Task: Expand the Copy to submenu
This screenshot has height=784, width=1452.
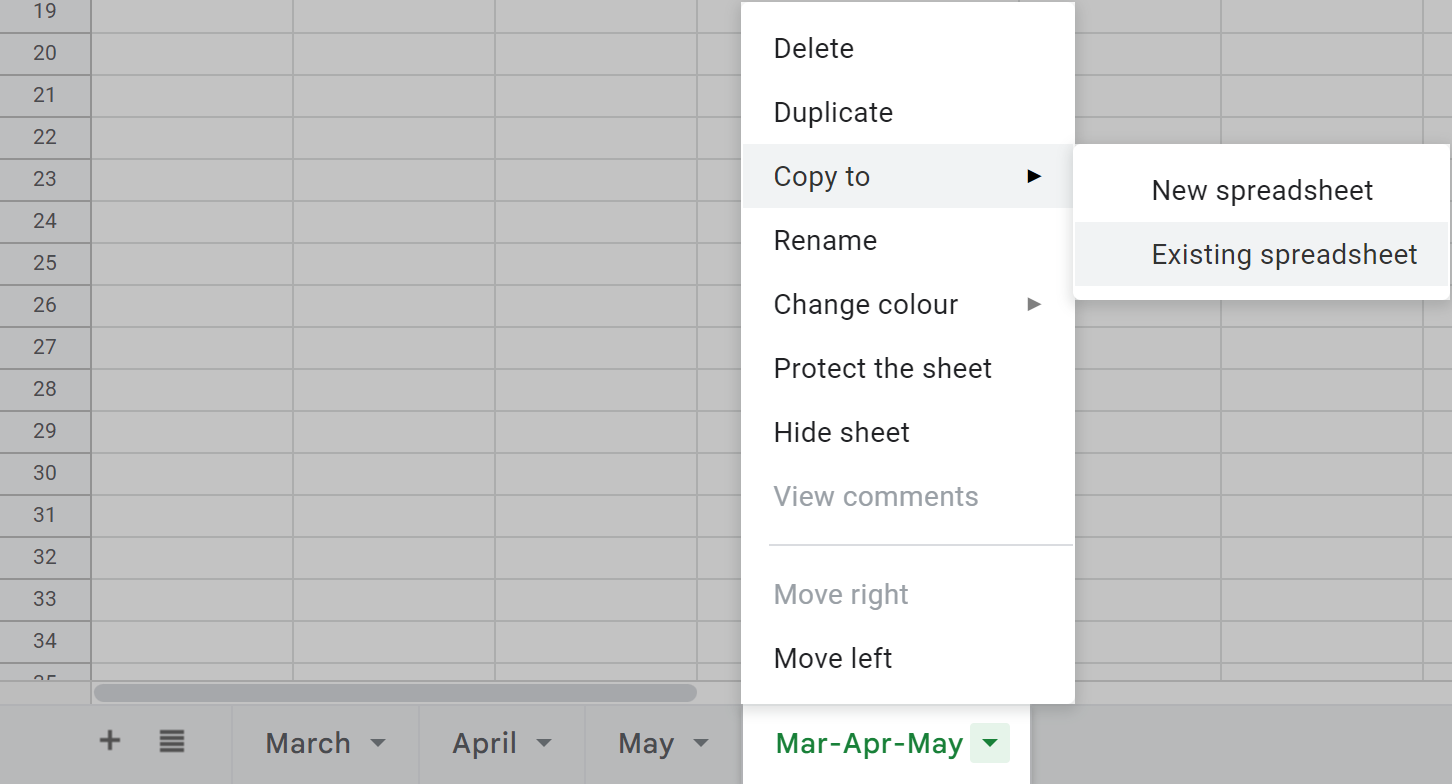Action: [x=822, y=177]
